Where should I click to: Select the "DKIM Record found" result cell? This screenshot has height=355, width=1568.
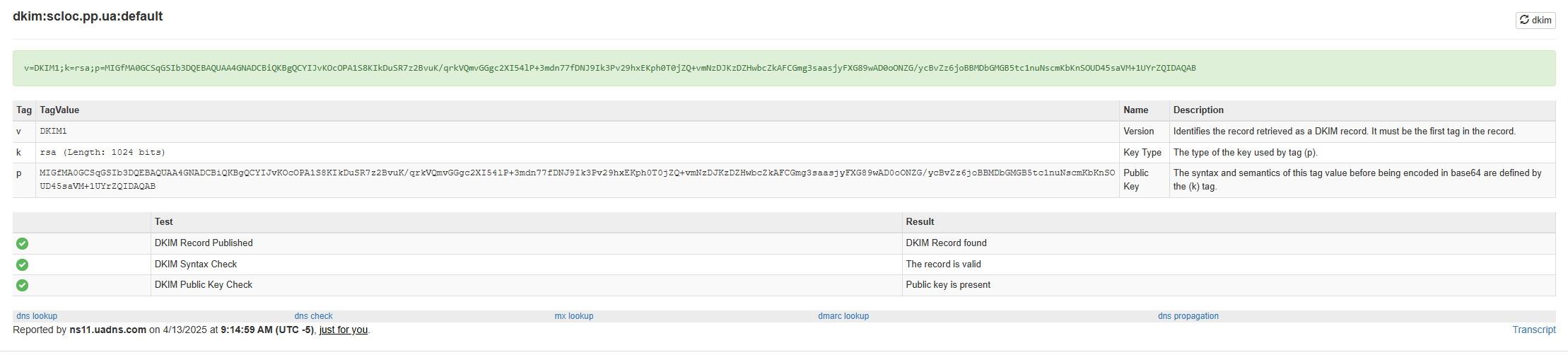946,243
